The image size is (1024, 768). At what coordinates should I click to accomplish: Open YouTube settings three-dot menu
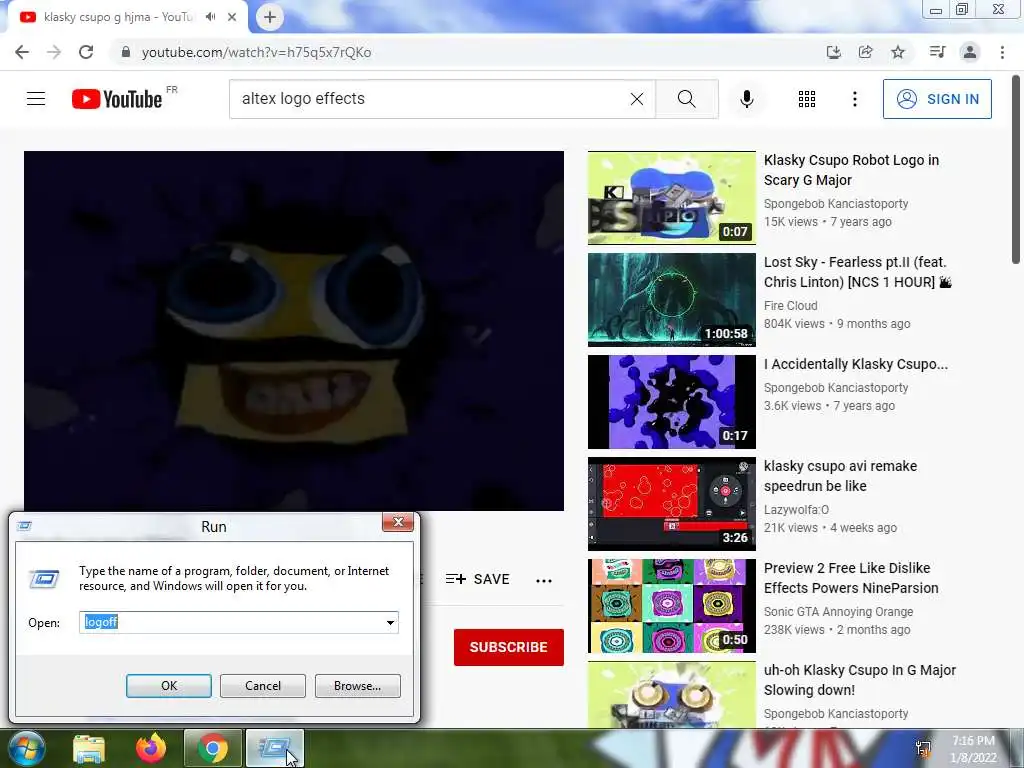(x=854, y=99)
